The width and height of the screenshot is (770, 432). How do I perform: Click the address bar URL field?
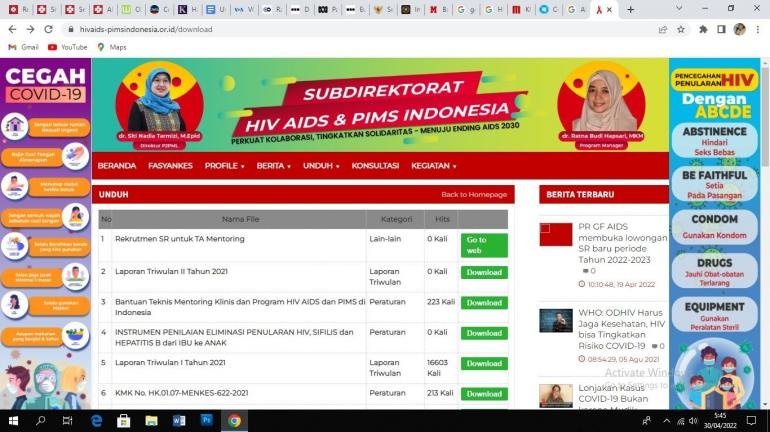pos(350,29)
